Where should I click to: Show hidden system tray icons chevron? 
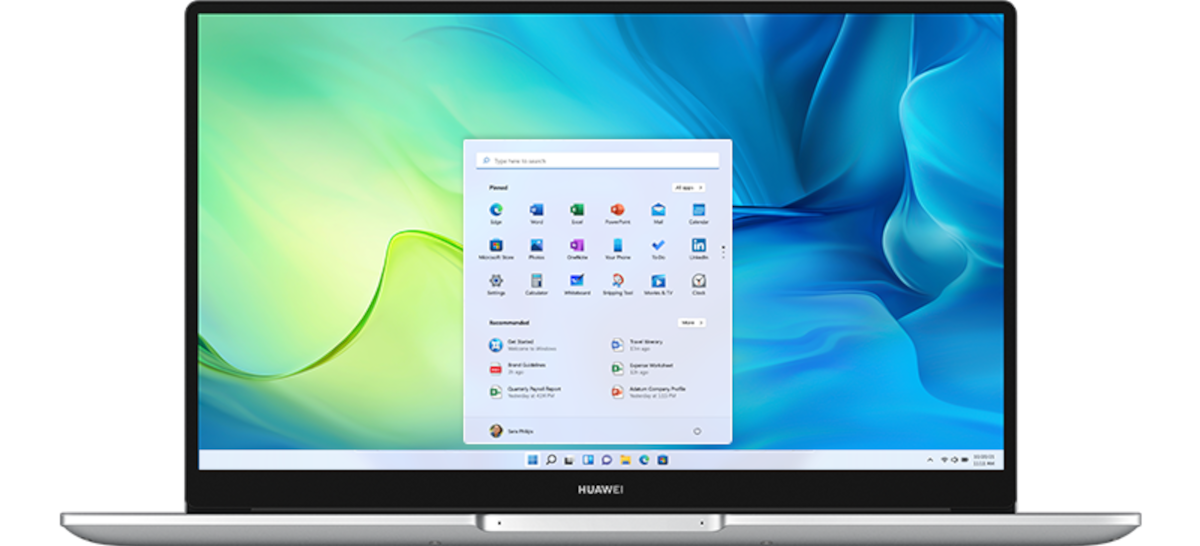click(x=930, y=460)
